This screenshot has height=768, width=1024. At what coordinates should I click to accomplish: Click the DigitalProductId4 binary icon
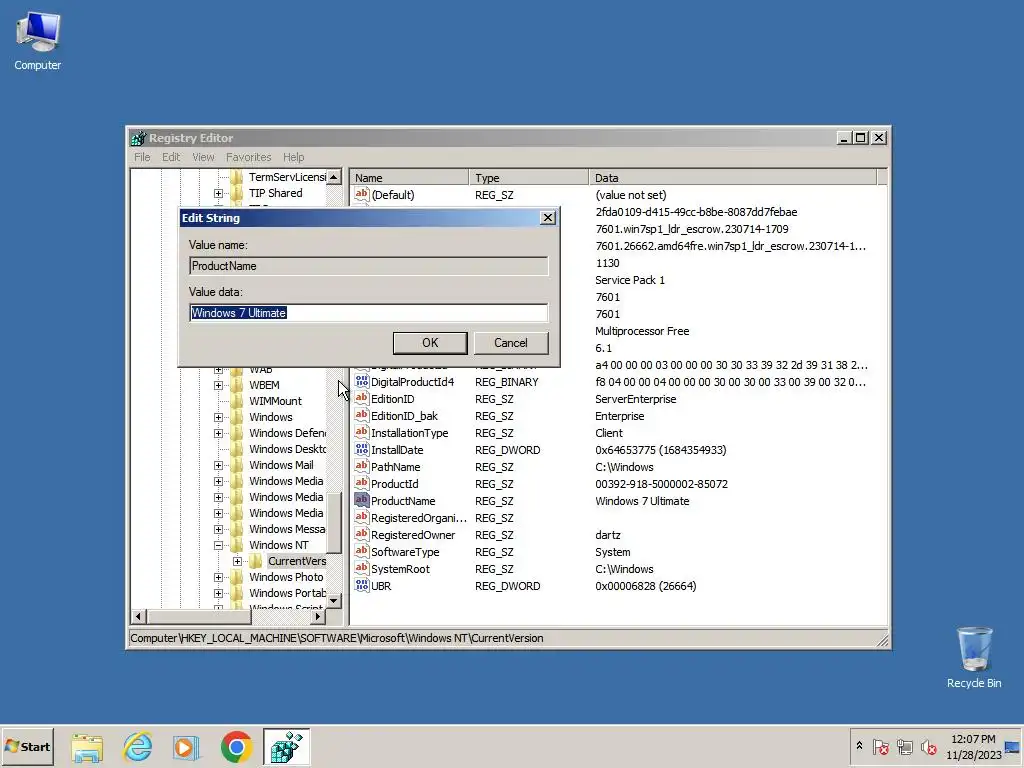point(361,381)
